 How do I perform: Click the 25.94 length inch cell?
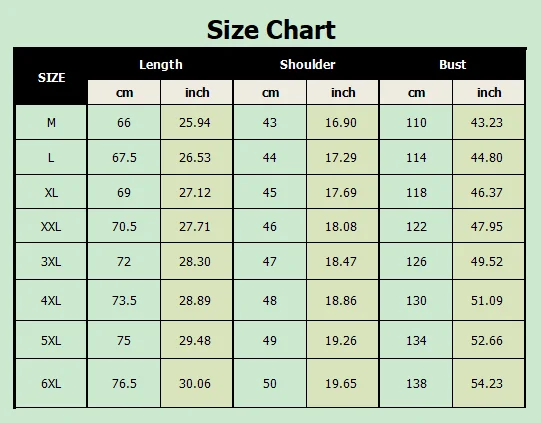[x=196, y=122]
